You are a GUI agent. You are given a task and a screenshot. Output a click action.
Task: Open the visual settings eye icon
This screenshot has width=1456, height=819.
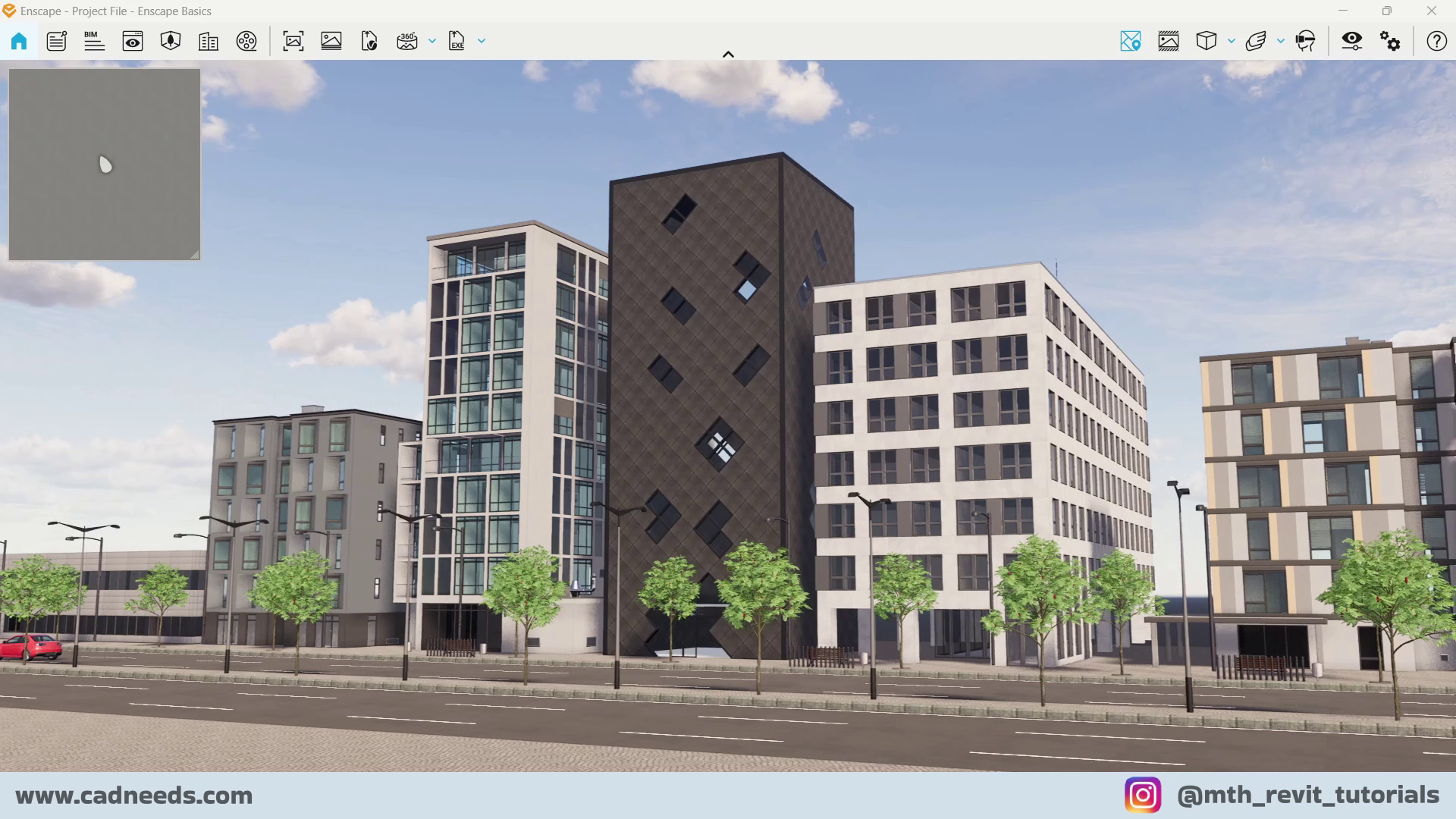tap(1351, 41)
